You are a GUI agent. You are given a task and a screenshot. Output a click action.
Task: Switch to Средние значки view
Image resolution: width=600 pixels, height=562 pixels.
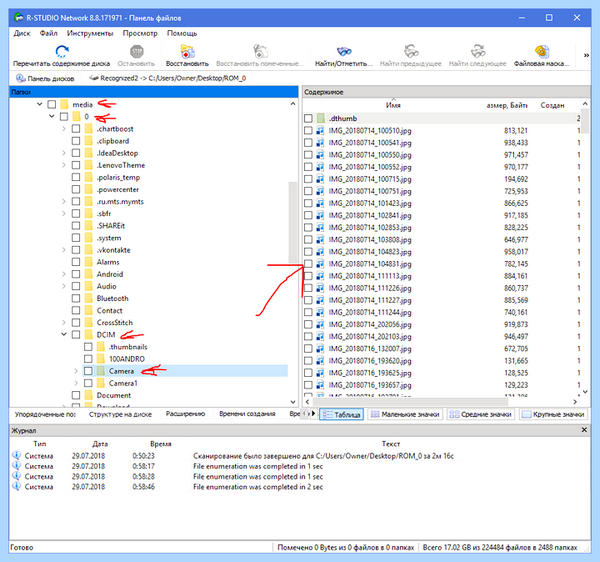coord(481,414)
